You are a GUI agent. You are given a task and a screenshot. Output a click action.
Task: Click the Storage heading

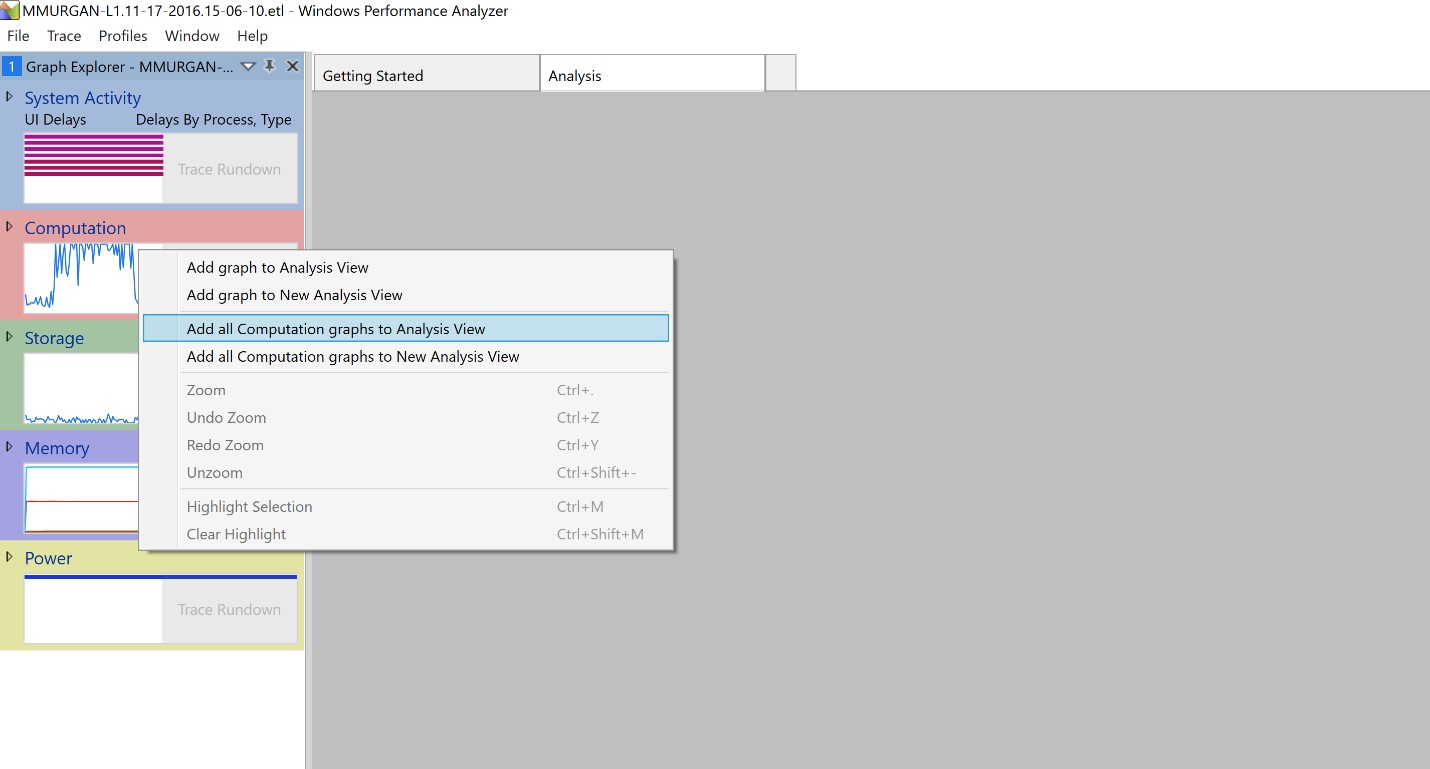click(54, 338)
